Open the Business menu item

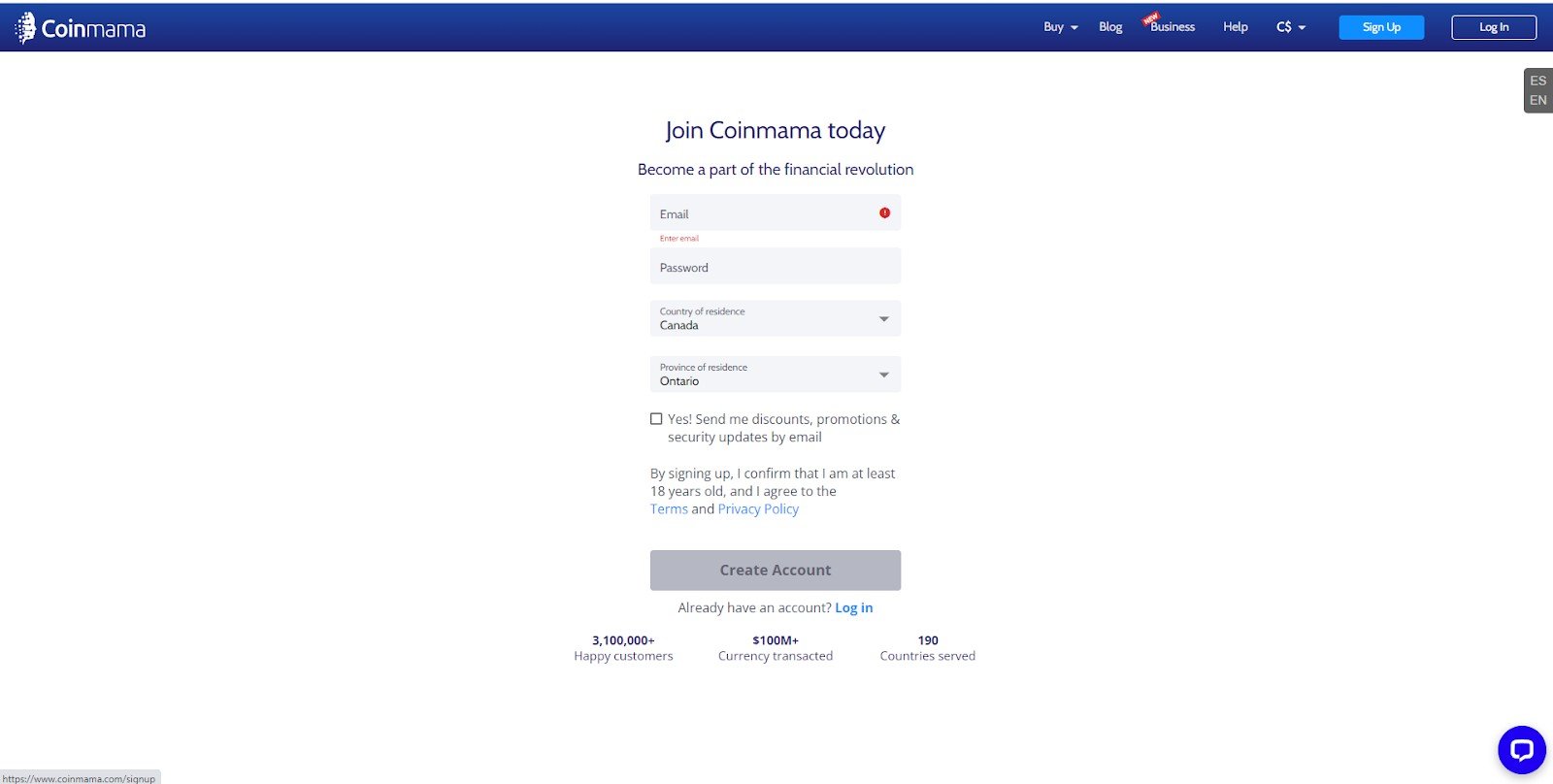click(x=1172, y=27)
